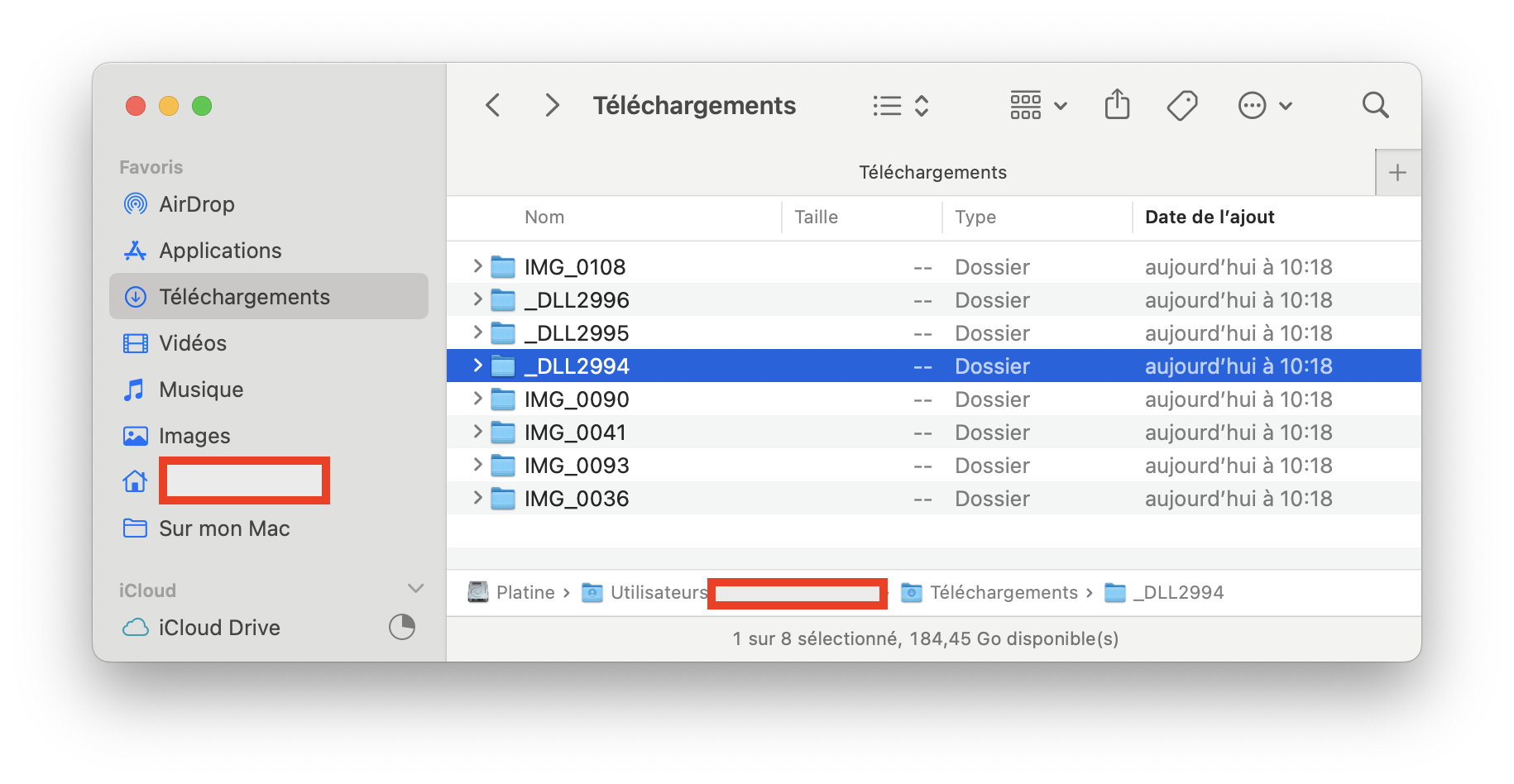Expand the _DLL2996 folder disclosure arrow
Image resolution: width=1514 pixels, height=784 pixels.
point(477,299)
